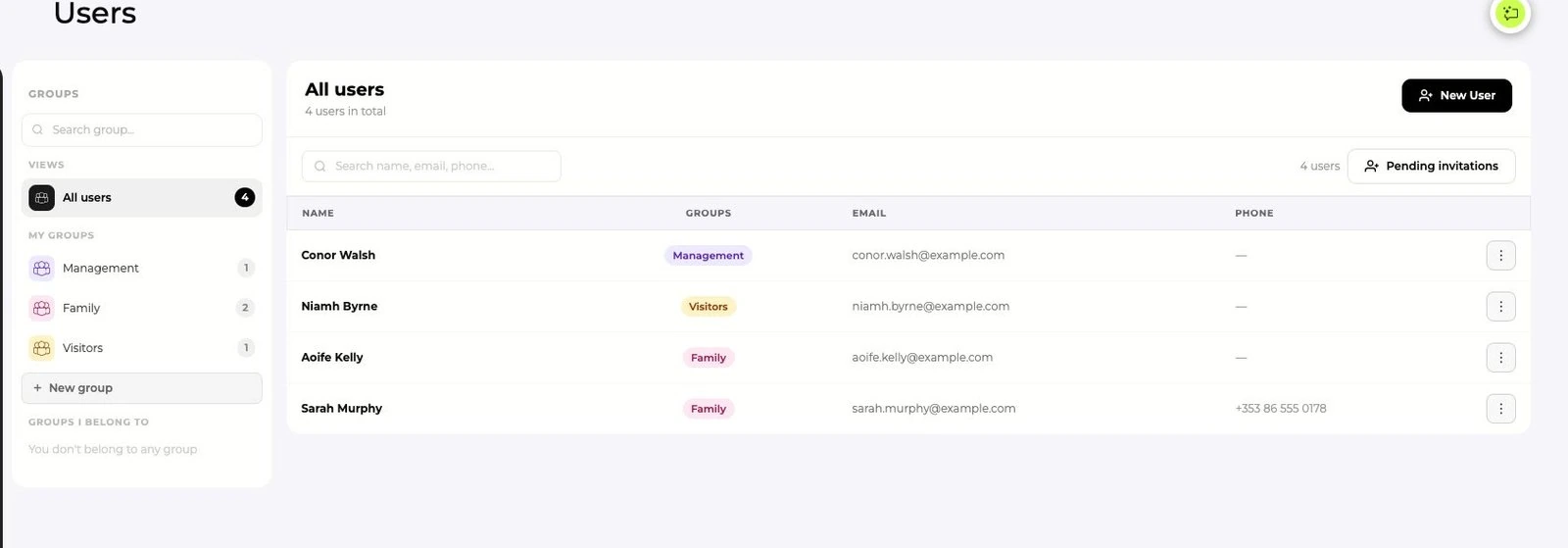This screenshot has width=1568, height=548.
Task: Click phone number +353 86 555 0178
Action: [1280, 409]
